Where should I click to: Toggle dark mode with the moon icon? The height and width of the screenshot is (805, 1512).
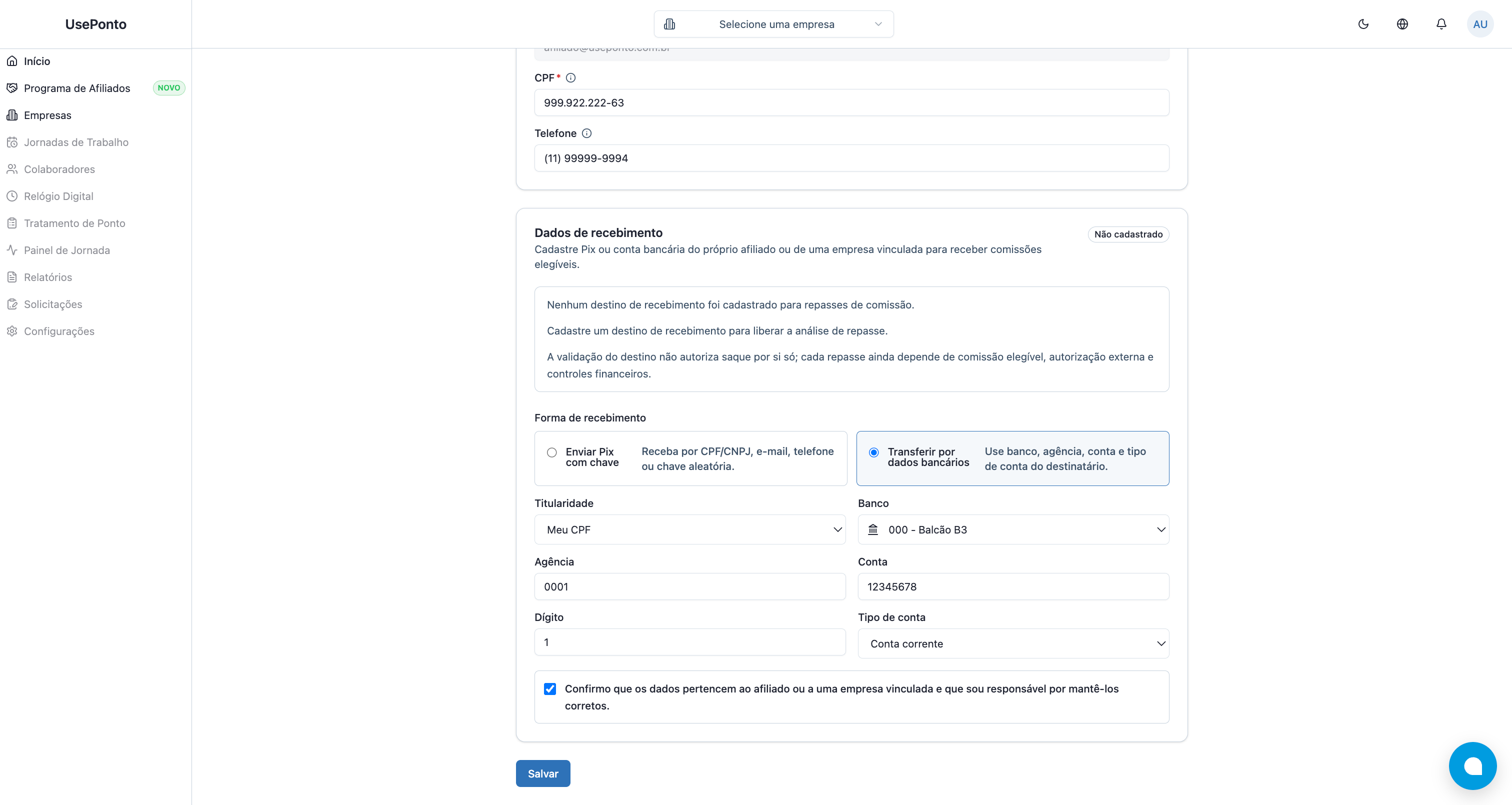pyautogui.click(x=1363, y=24)
